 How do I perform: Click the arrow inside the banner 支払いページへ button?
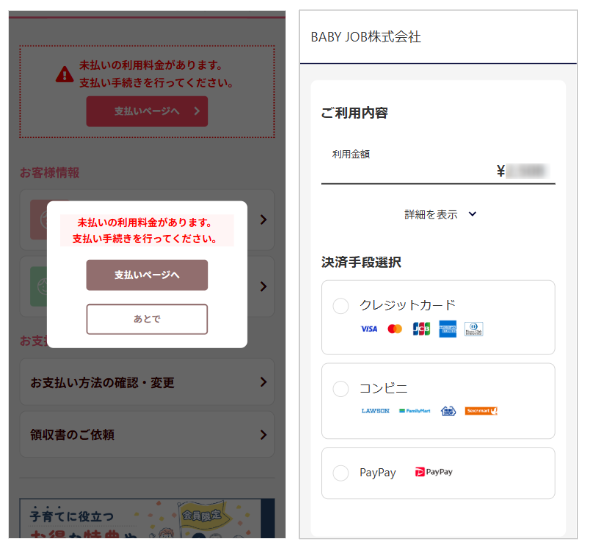197,111
